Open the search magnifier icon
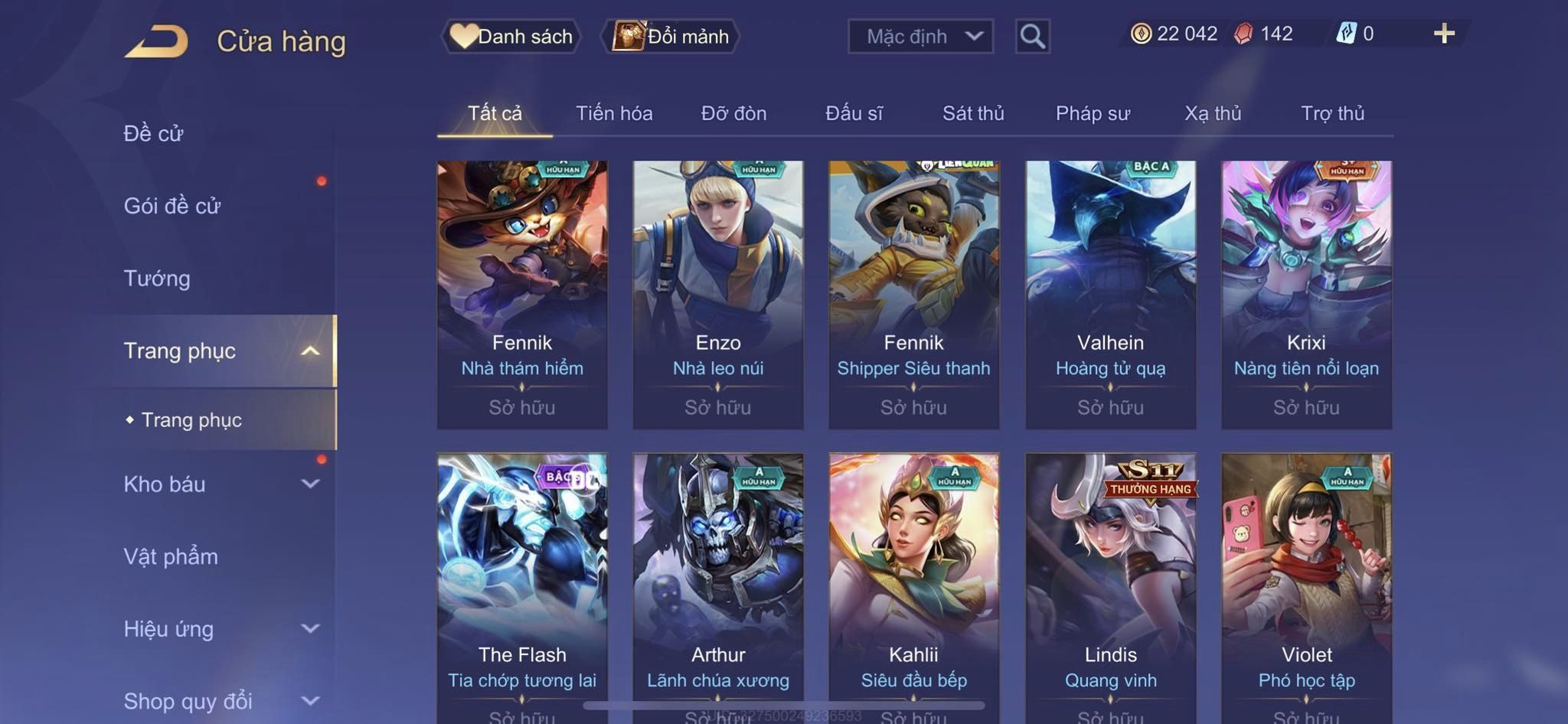 [x=1032, y=36]
